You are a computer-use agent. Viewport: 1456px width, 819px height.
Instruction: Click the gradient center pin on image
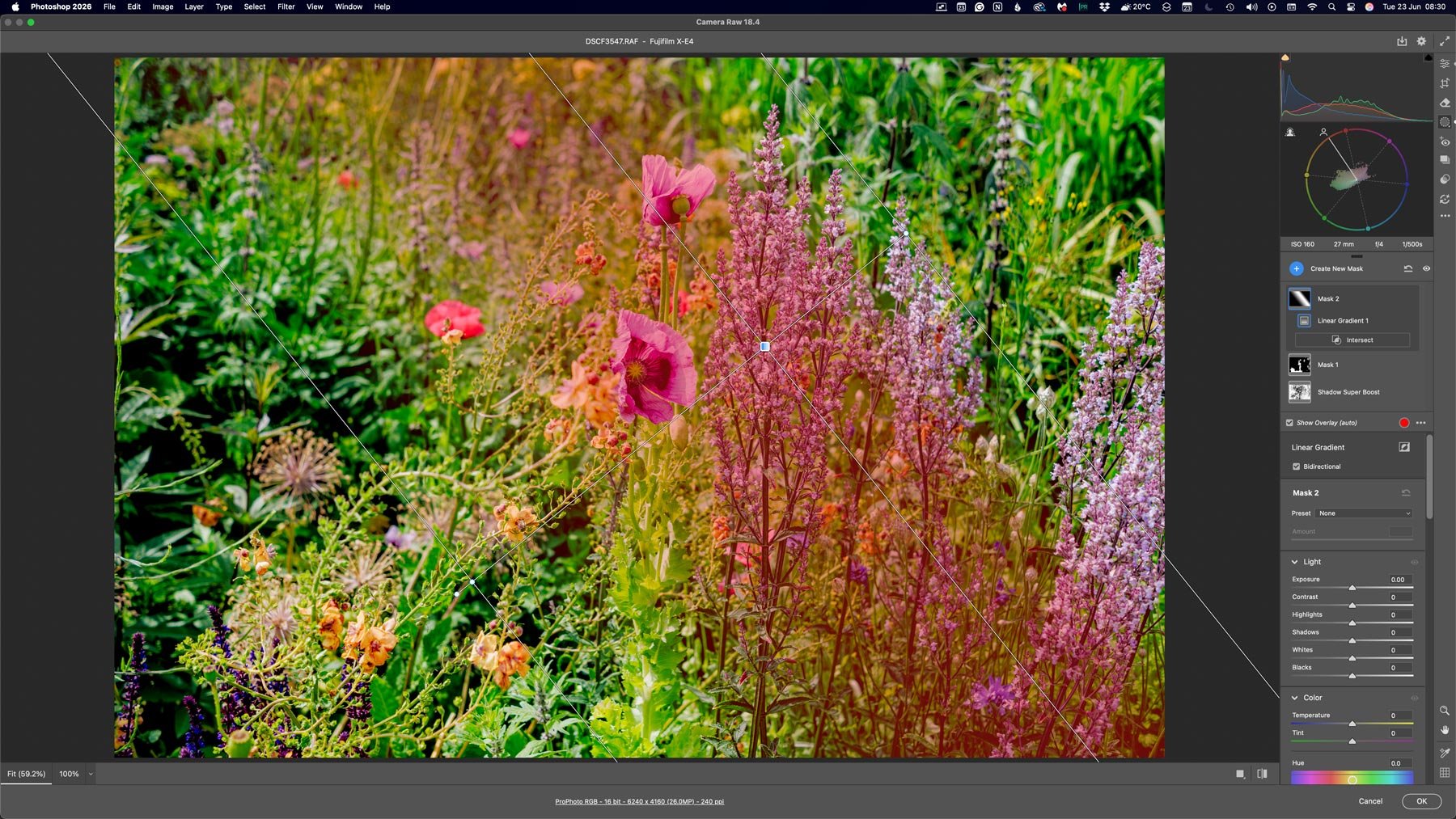pos(764,346)
